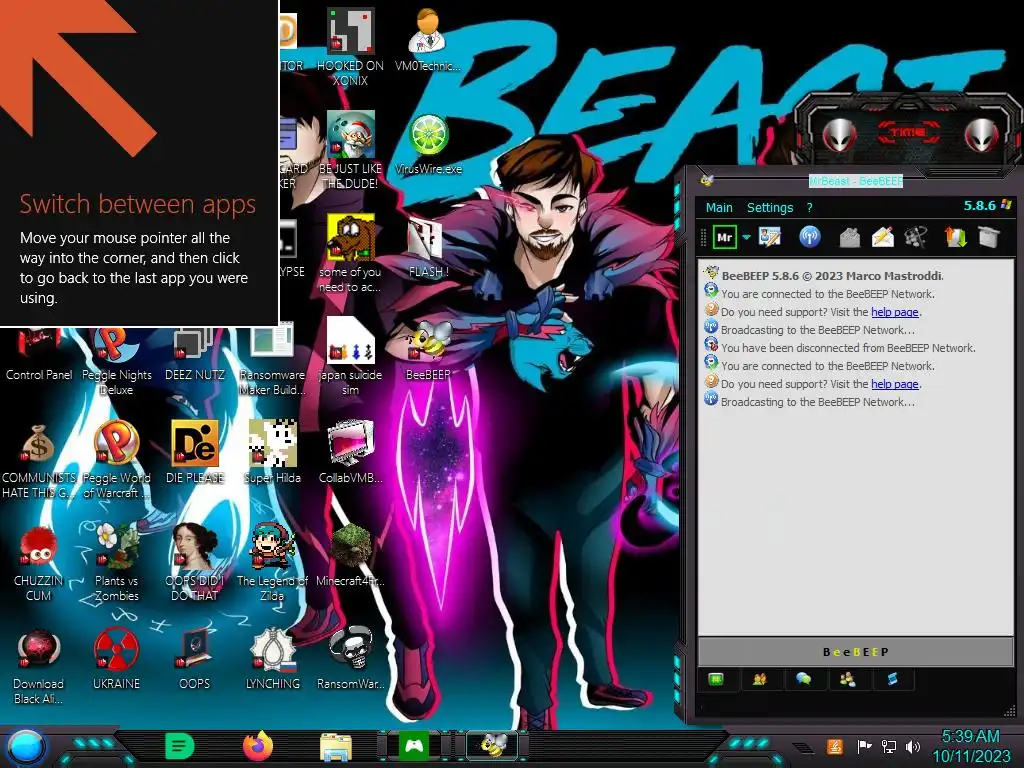
Task: Open the clock showing 5:39 AM
Action: point(971,746)
